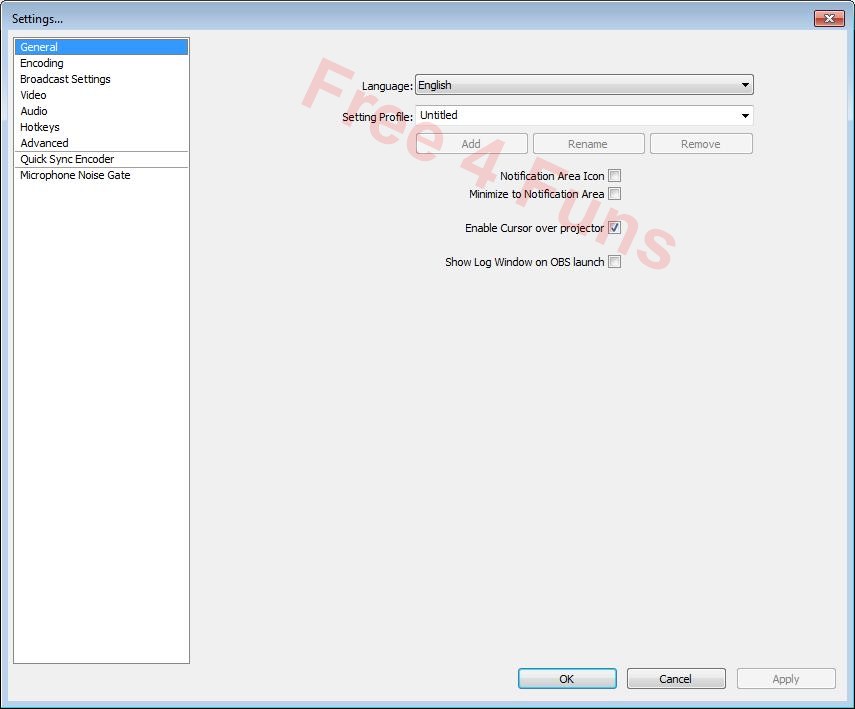Open the Audio settings category
This screenshot has width=855, height=709.
coord(33,111)
